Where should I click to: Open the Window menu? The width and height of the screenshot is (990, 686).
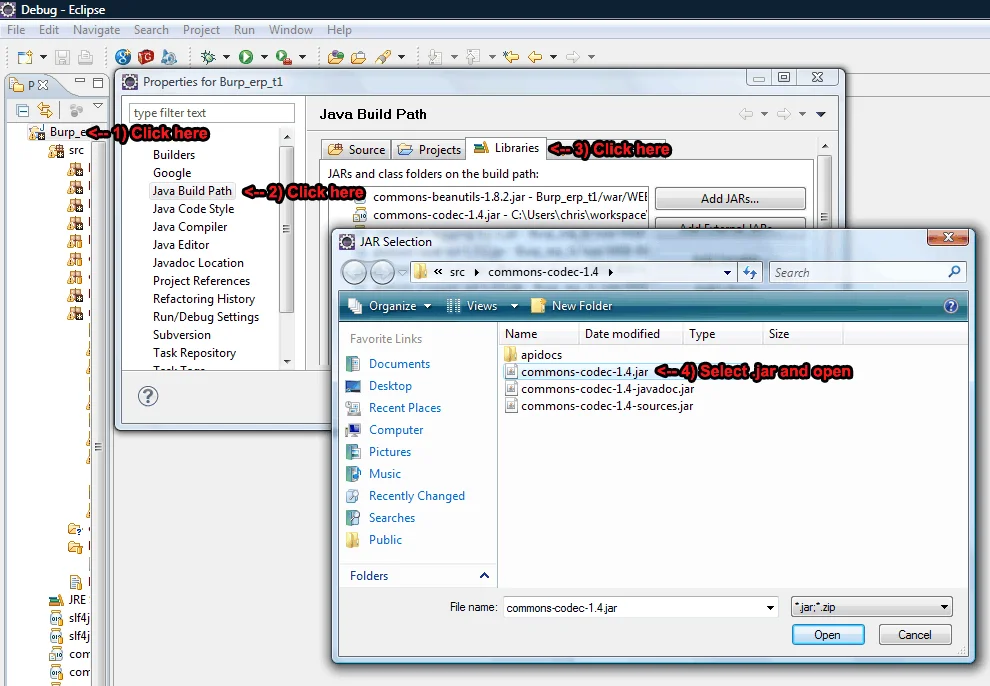290,30
